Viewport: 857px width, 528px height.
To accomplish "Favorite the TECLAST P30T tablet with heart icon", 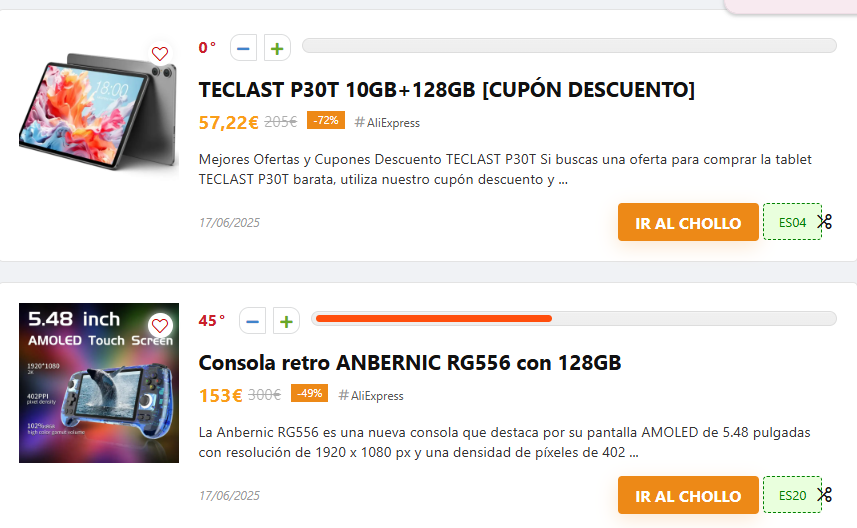I will tap(160, 54).
